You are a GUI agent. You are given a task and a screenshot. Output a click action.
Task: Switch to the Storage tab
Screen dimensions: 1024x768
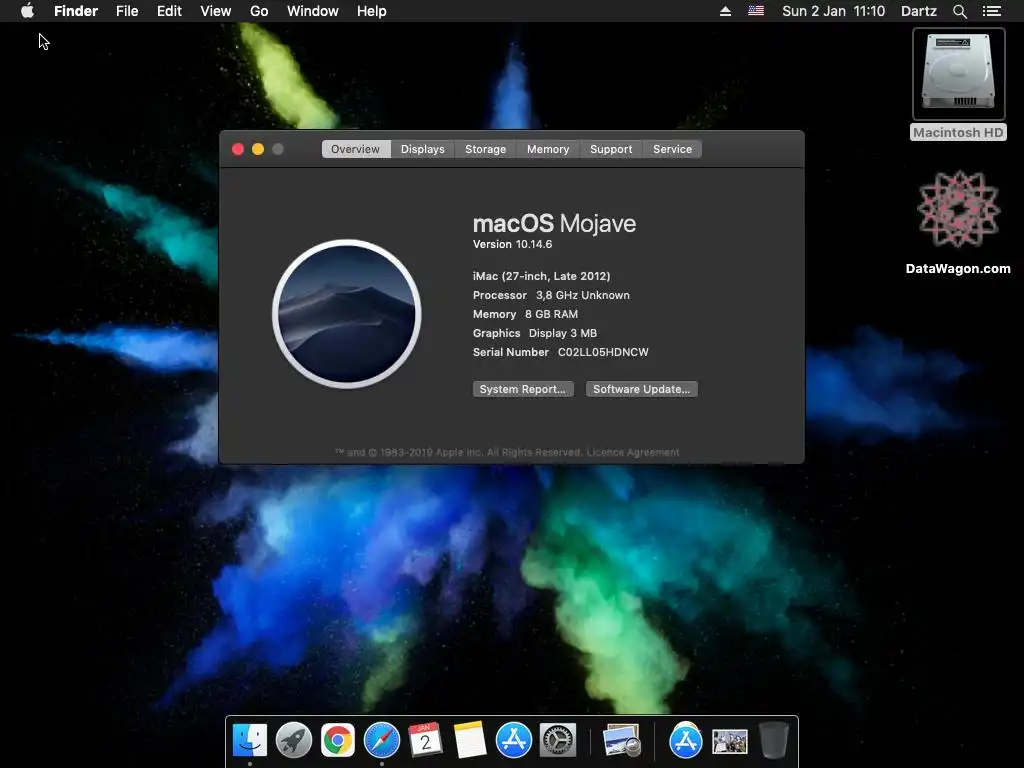pos(485,149)
